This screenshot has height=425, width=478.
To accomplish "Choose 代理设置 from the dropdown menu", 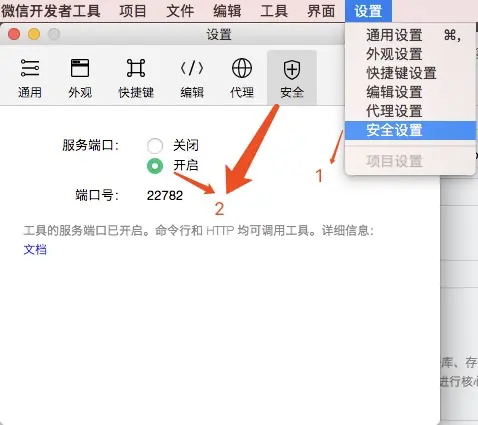I will click(410, 111).
